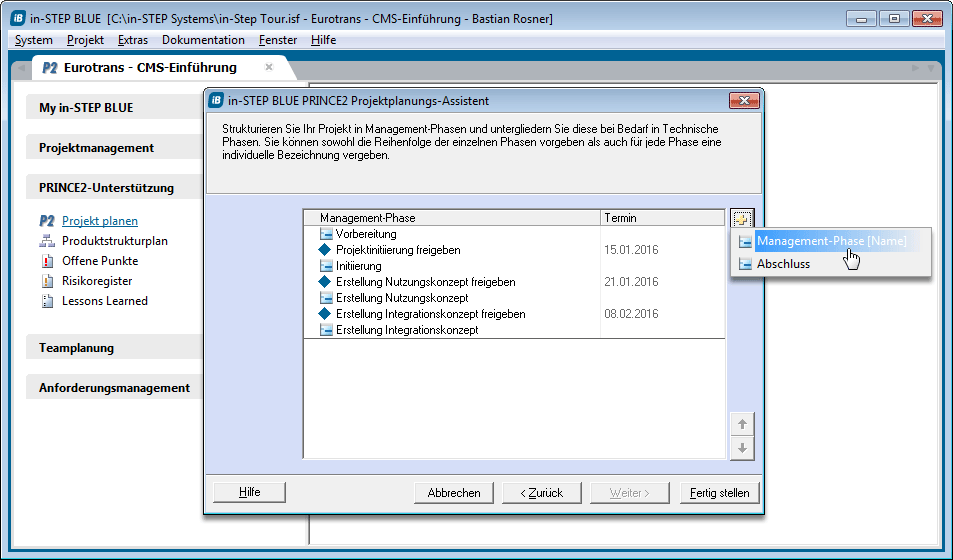This screenshot has width=953, height=560.
Task: Close the Eurotrans - CMS-Einführung tab
Action: [x=269, y=67]
